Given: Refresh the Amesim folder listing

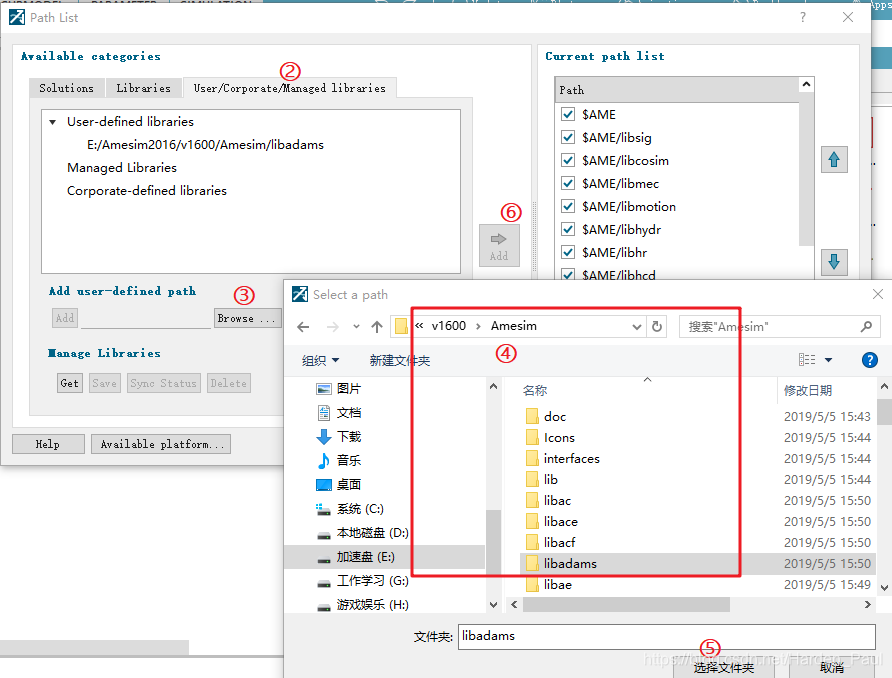Looking at the screenshot, I should [656, 326].
